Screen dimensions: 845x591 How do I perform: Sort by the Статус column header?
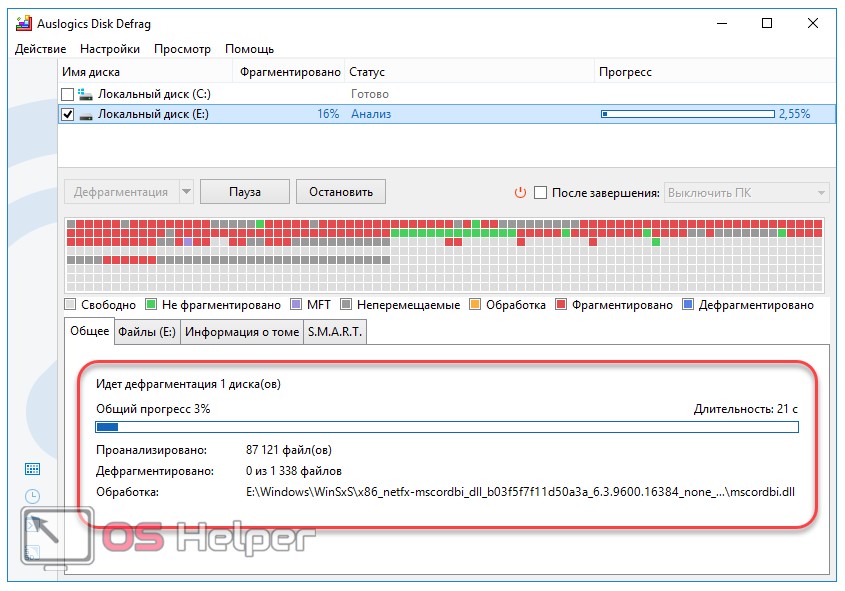click(x=469, y=72)
